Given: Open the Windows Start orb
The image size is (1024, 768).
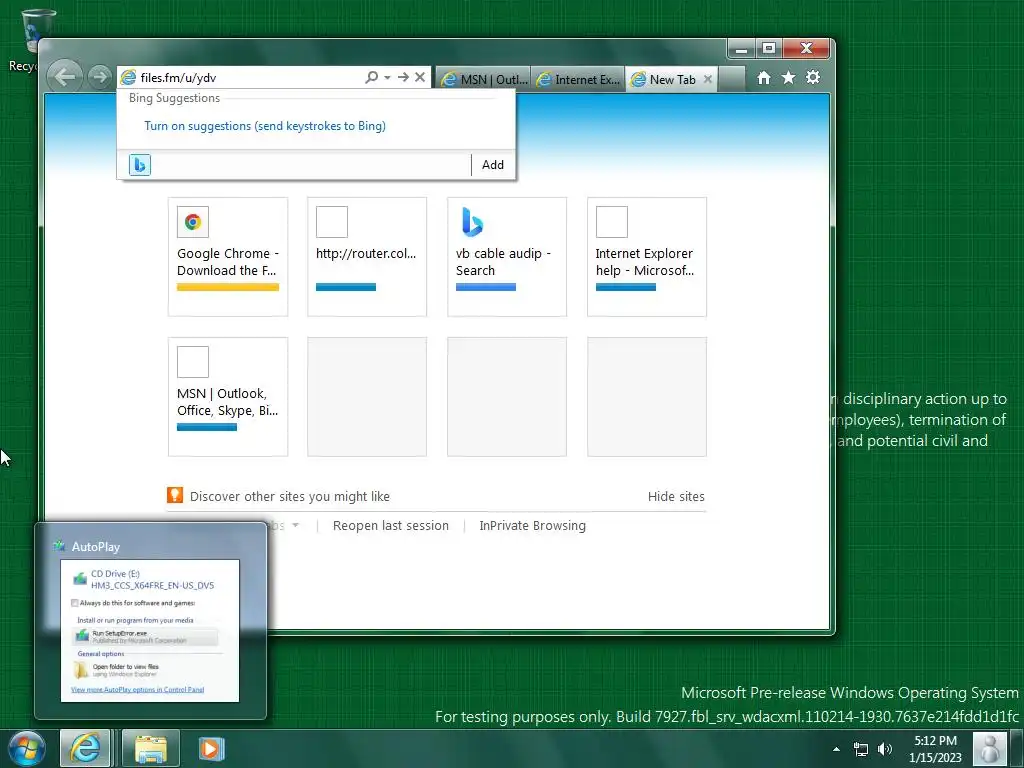Looking at the screenshot, I should 26,748.
